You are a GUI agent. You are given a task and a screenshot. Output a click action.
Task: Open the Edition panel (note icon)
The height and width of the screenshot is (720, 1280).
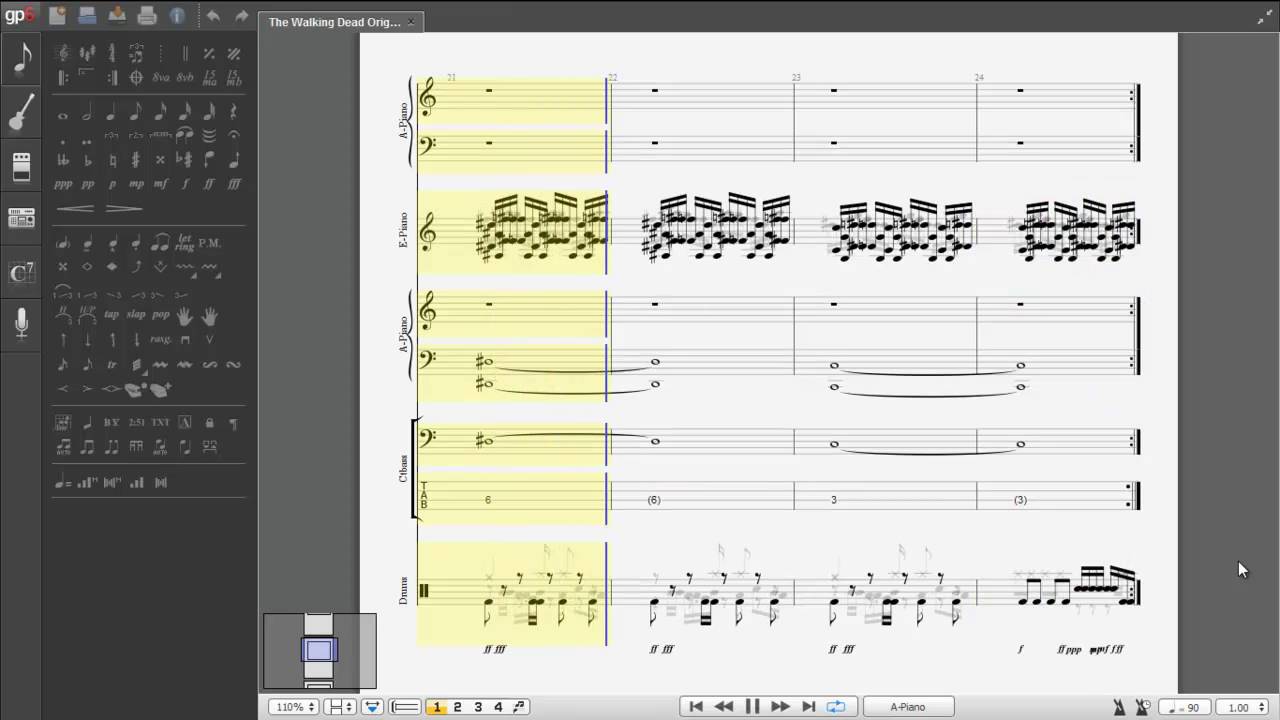pos(21,58)
